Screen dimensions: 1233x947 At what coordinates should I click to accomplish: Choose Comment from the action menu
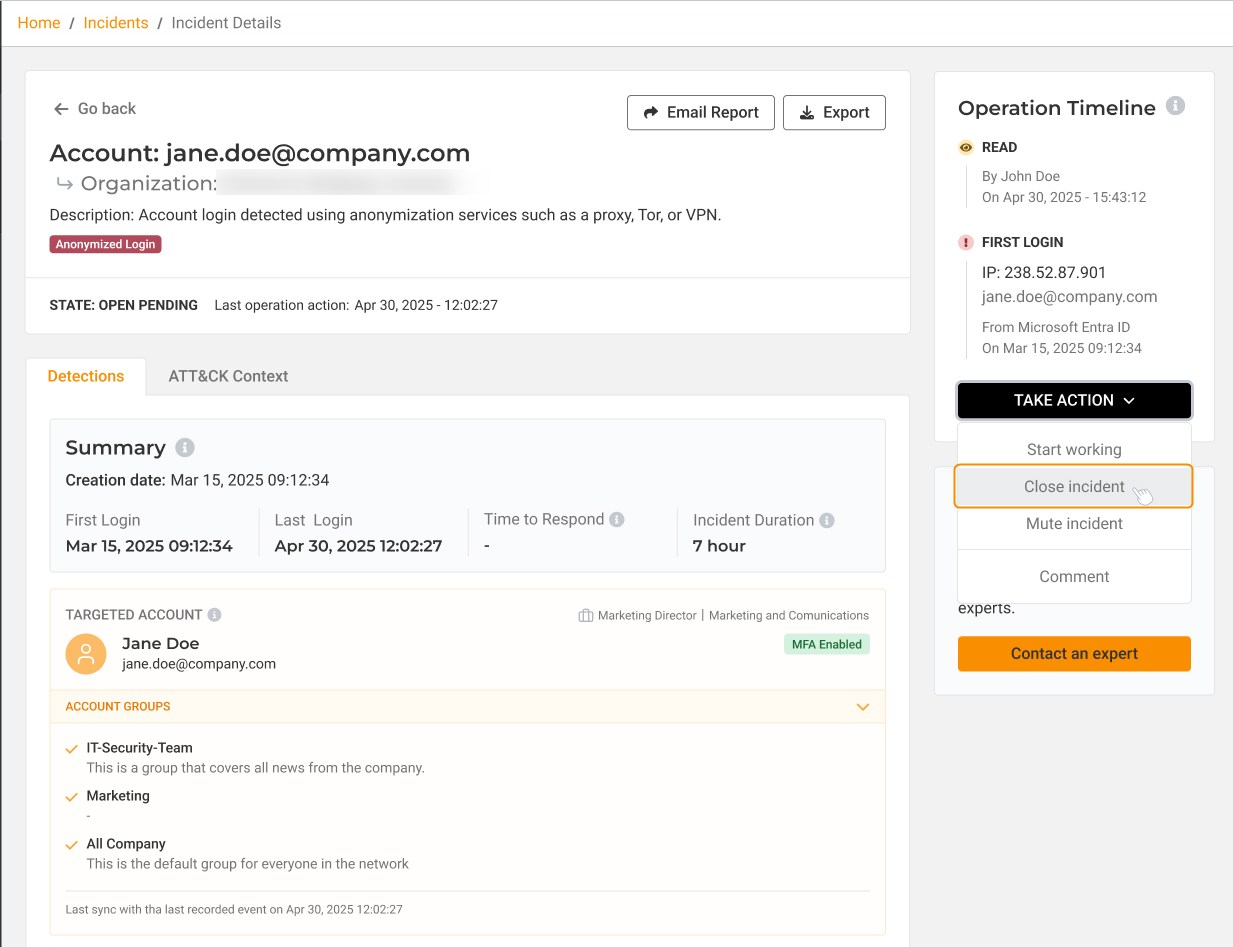(x=1074, y=577)
